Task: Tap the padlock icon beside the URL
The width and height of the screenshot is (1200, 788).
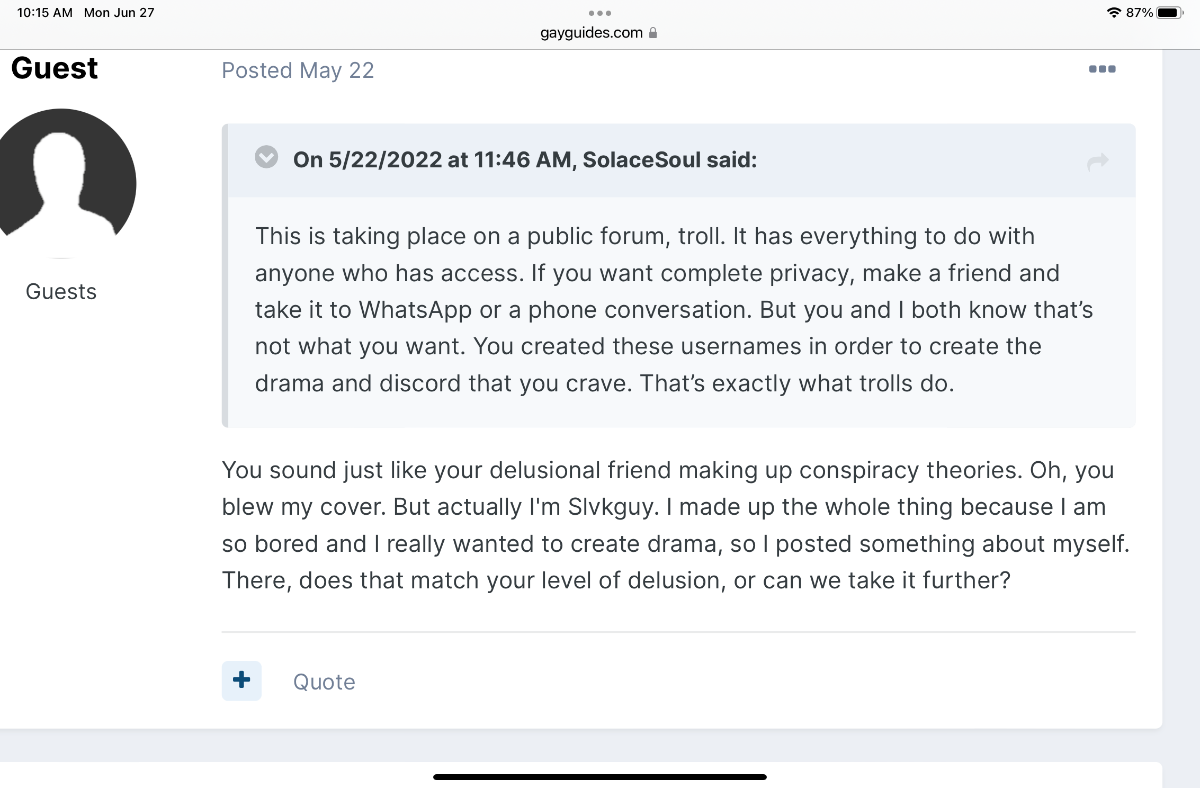Action: pyautogui.click(x=653, y=32)
